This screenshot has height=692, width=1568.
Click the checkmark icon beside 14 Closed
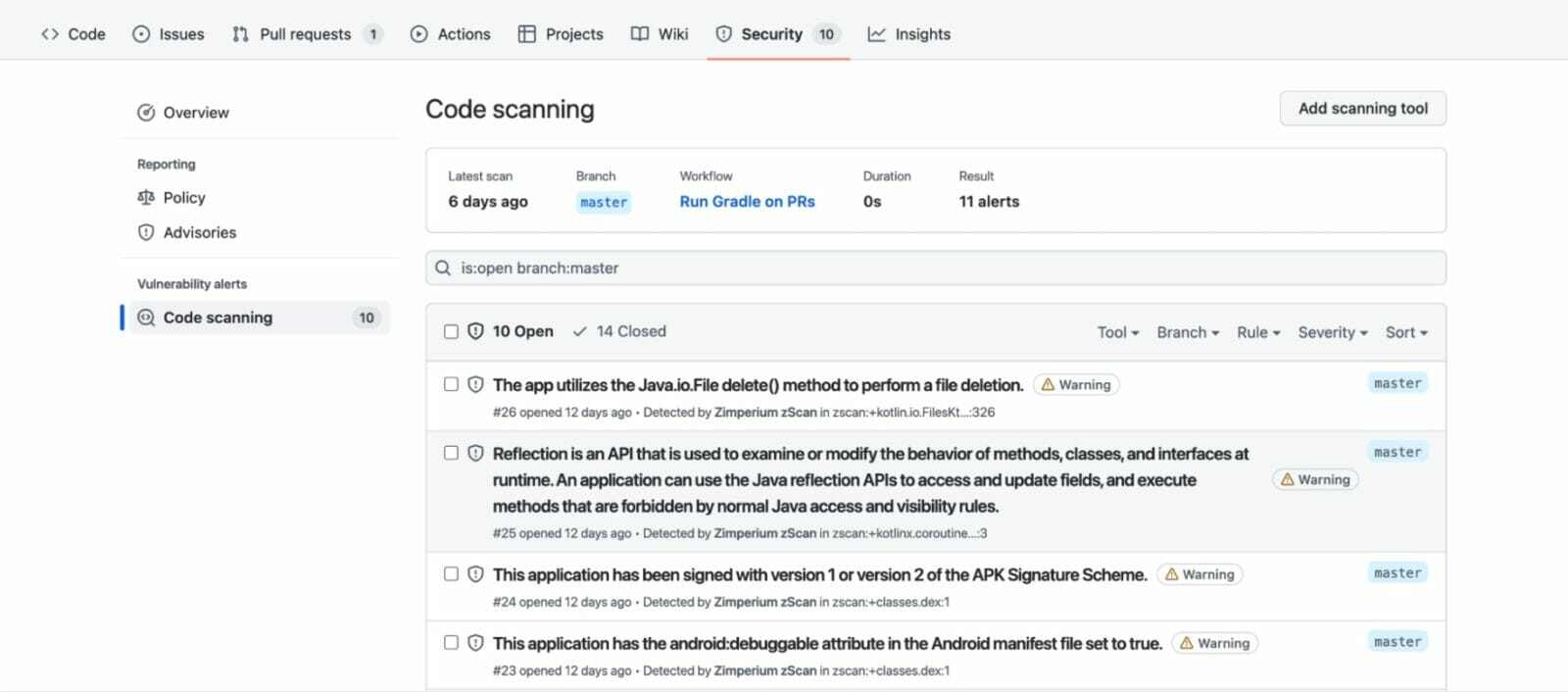580,331
